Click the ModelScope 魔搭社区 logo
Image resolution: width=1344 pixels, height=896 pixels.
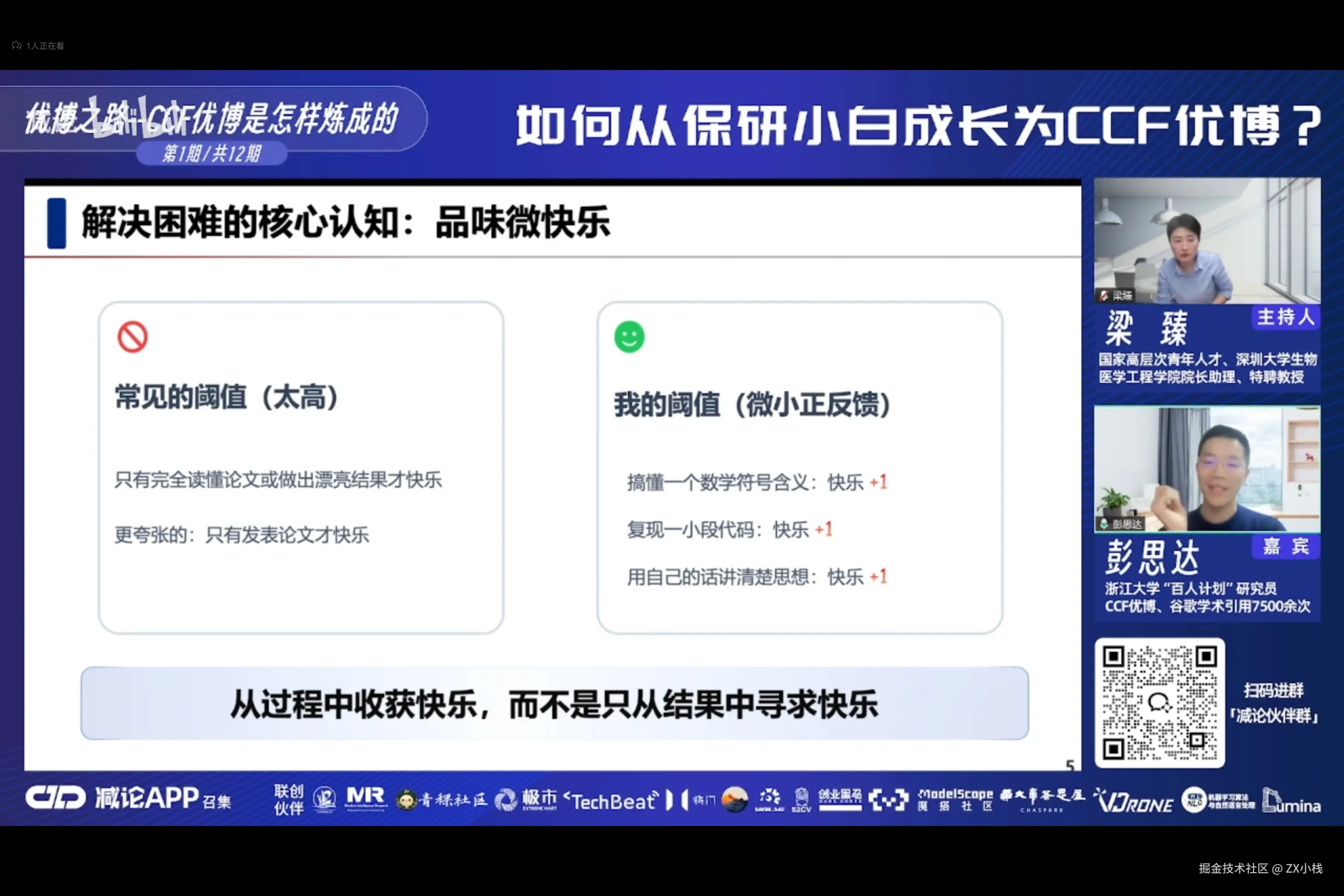tap(955, 799)
